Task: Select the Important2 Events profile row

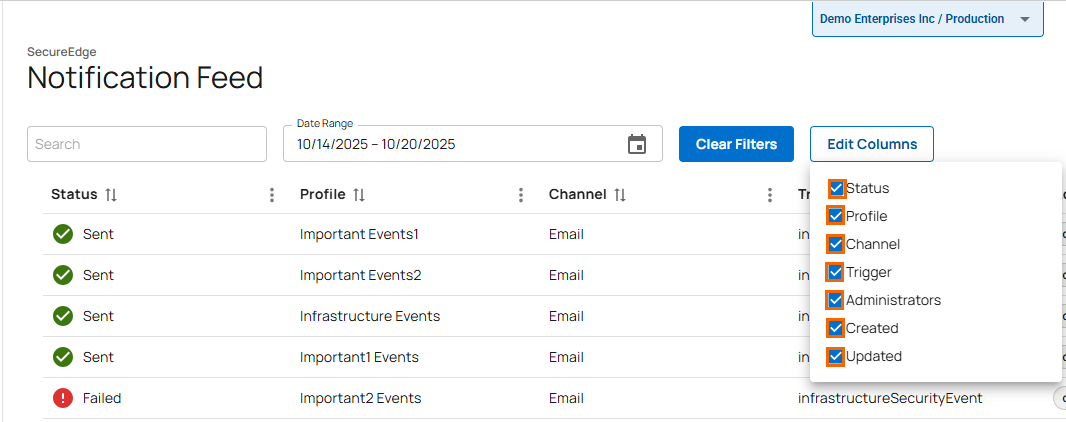Action: tap(360, 398)
